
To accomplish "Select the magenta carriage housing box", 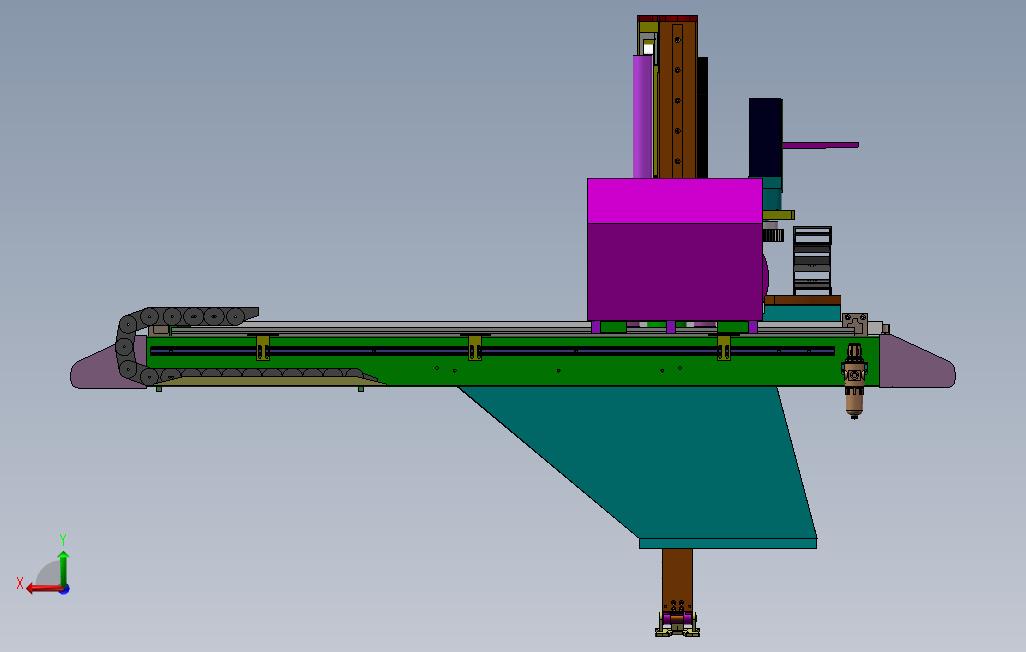I will click(675, 249).
